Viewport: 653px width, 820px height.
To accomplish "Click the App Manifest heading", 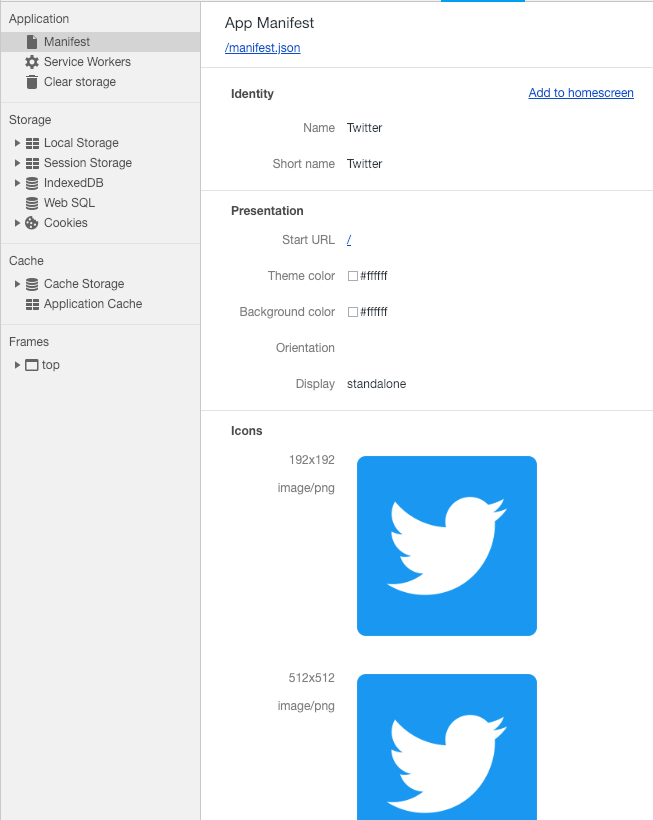I will pos(269,23).
